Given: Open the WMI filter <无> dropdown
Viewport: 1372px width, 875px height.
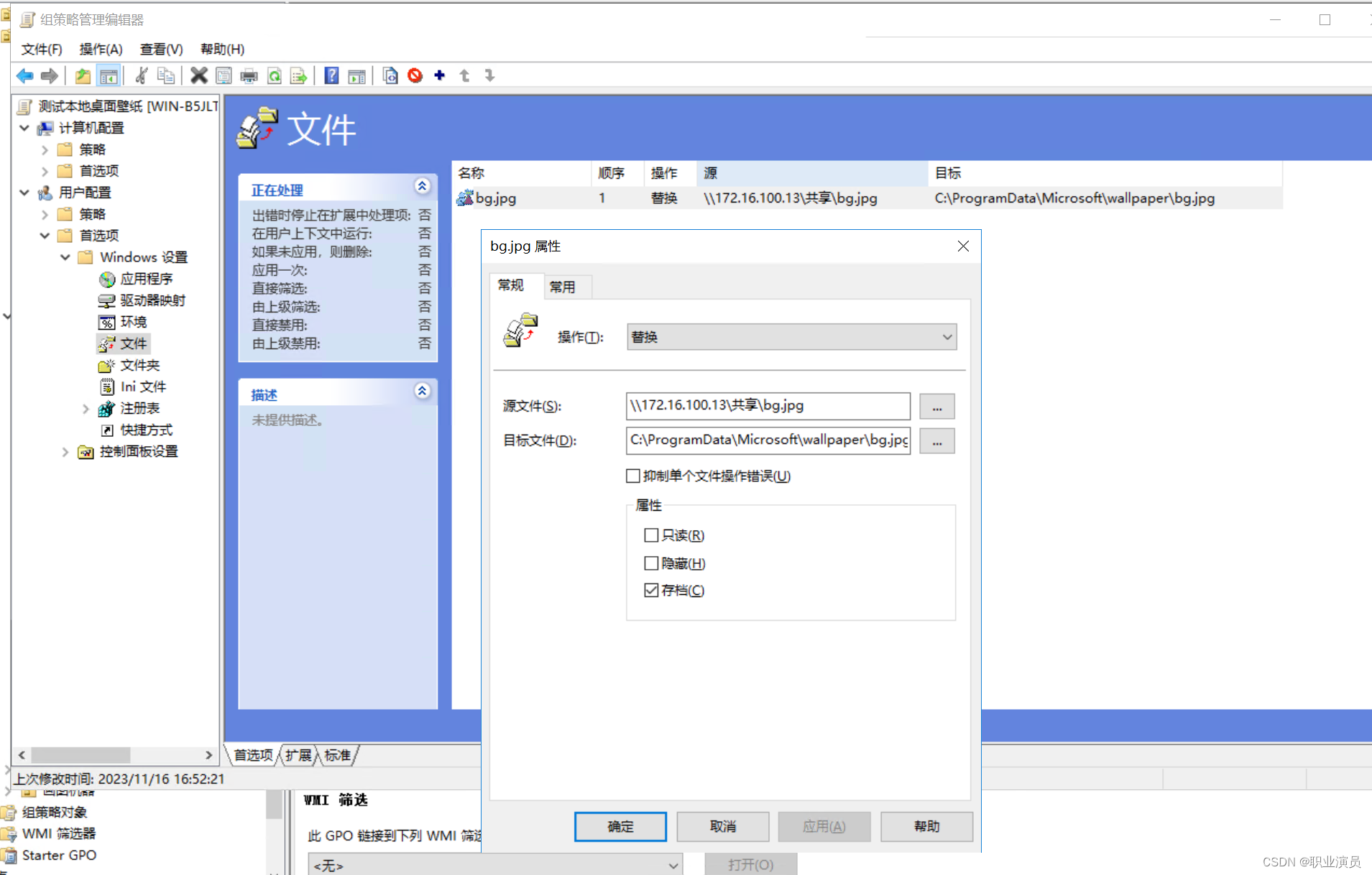Looking at the screenshot, I should pos(495,865).
